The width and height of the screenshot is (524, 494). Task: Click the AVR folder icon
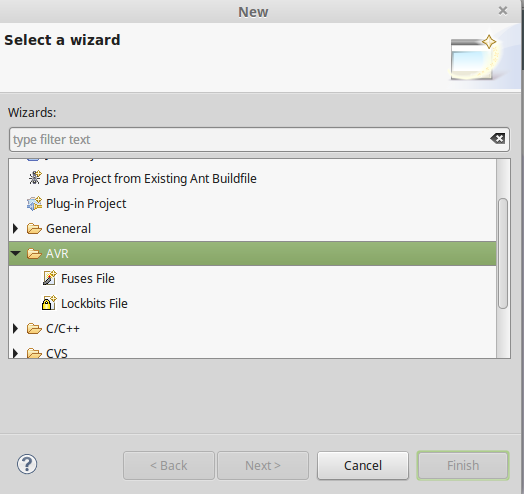[x=34, y=254]
